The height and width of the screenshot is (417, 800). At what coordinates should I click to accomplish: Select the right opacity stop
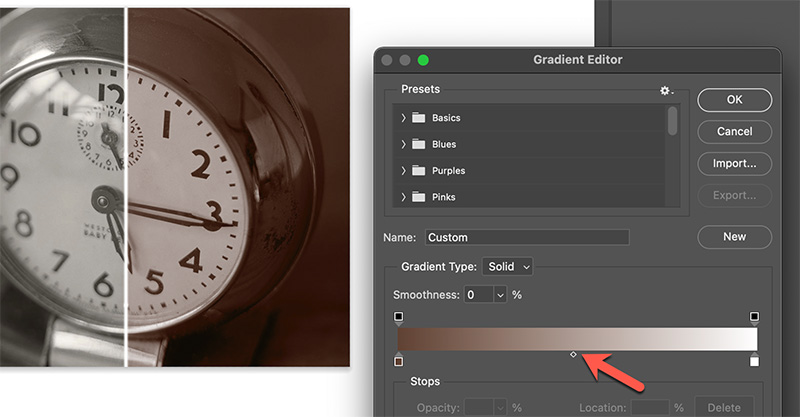(754, 317)
